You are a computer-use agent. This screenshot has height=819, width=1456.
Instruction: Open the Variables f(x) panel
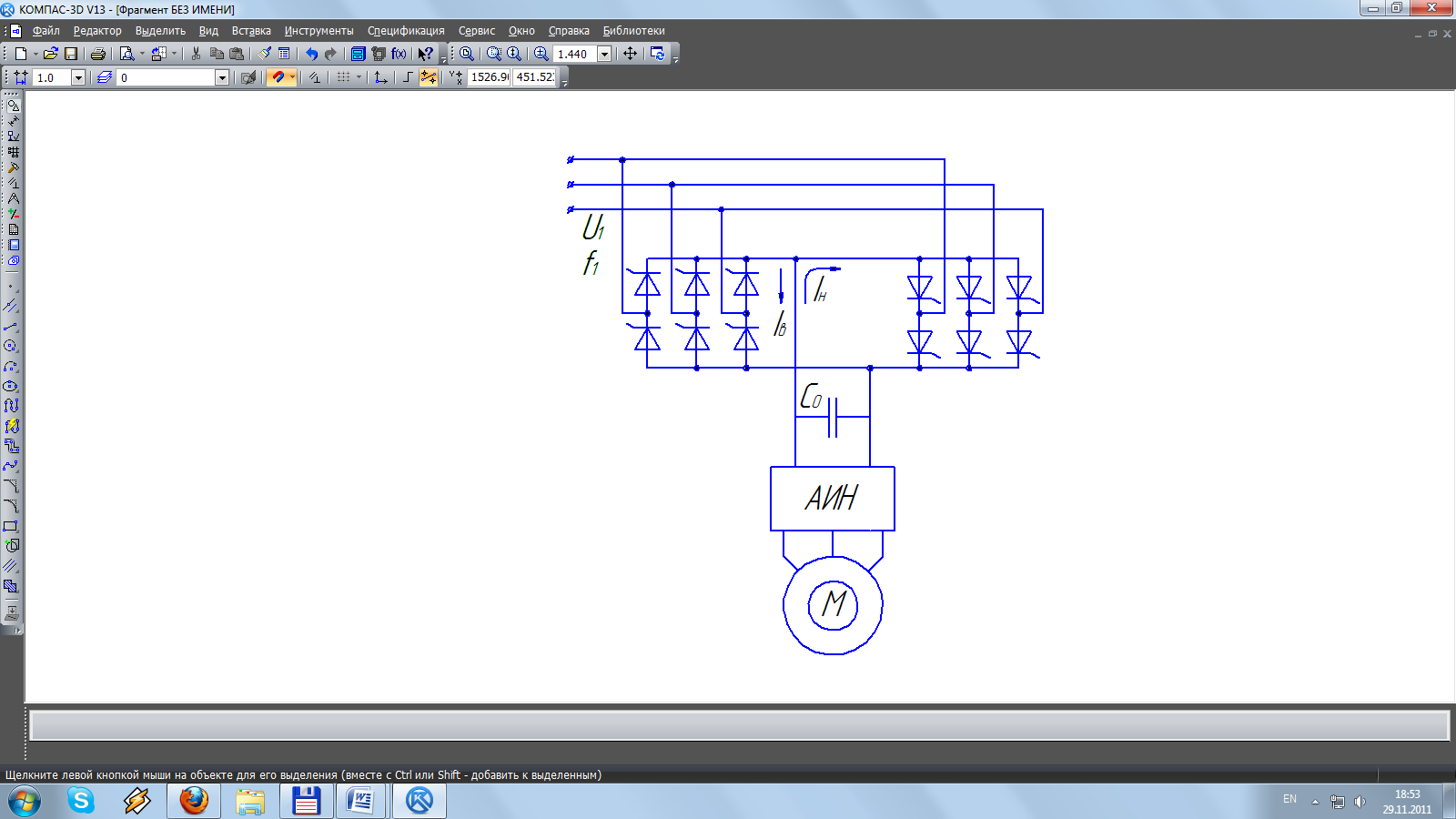[x=399, y=54]
